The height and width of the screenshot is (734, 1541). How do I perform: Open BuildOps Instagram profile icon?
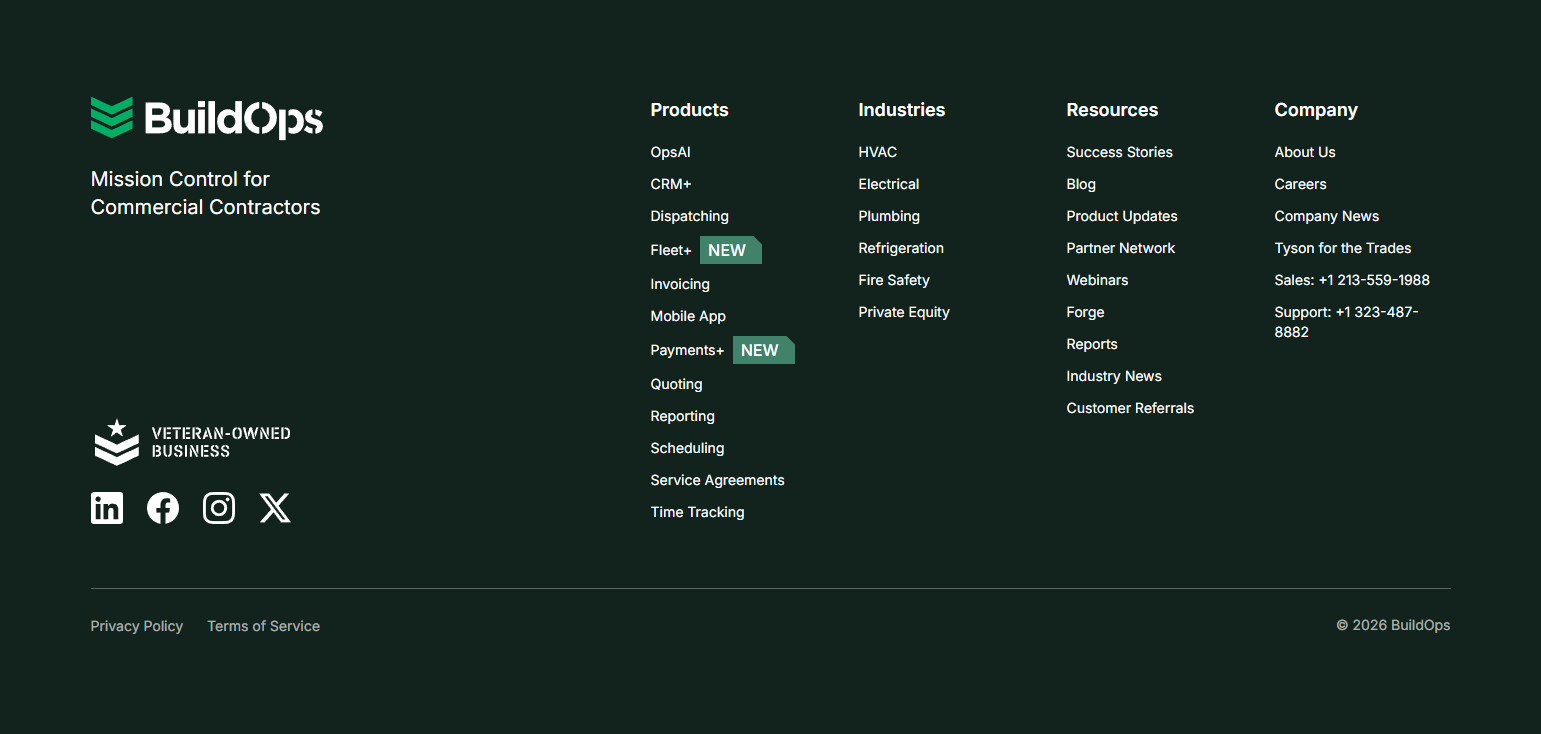click(x=218, y=507)
